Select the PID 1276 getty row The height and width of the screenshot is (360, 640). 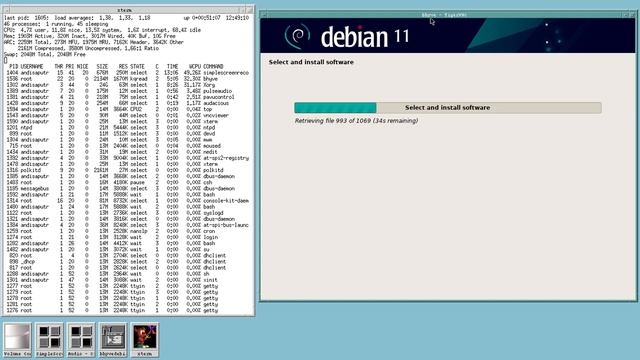[128, 310]
